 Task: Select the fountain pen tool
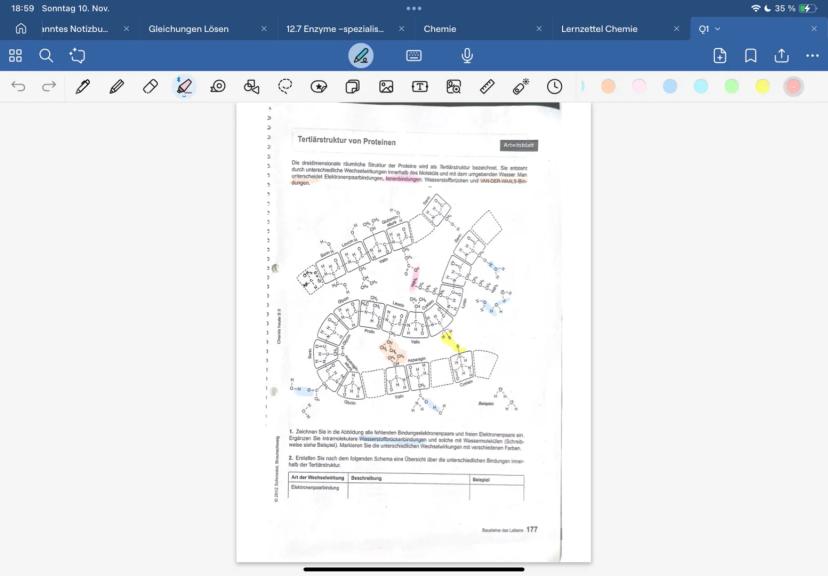point(83,87)
